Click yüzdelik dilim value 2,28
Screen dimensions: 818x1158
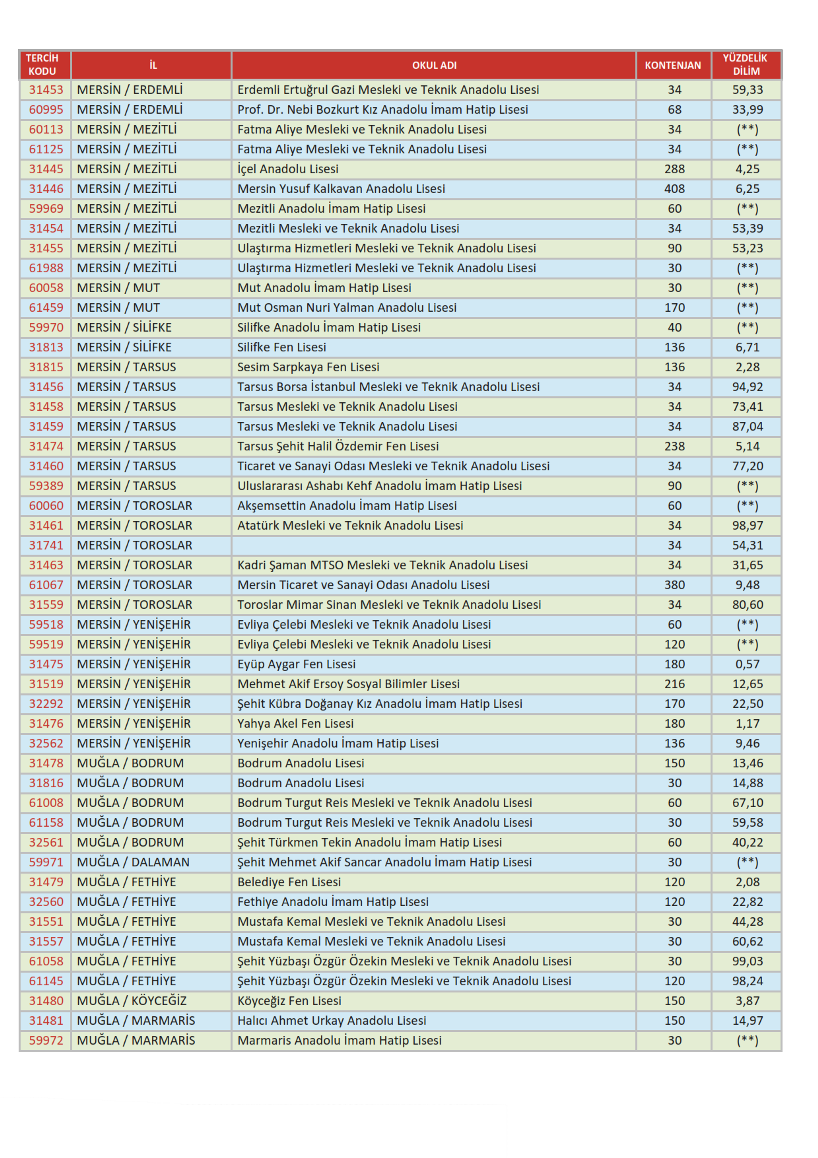[x=747, y=367]
